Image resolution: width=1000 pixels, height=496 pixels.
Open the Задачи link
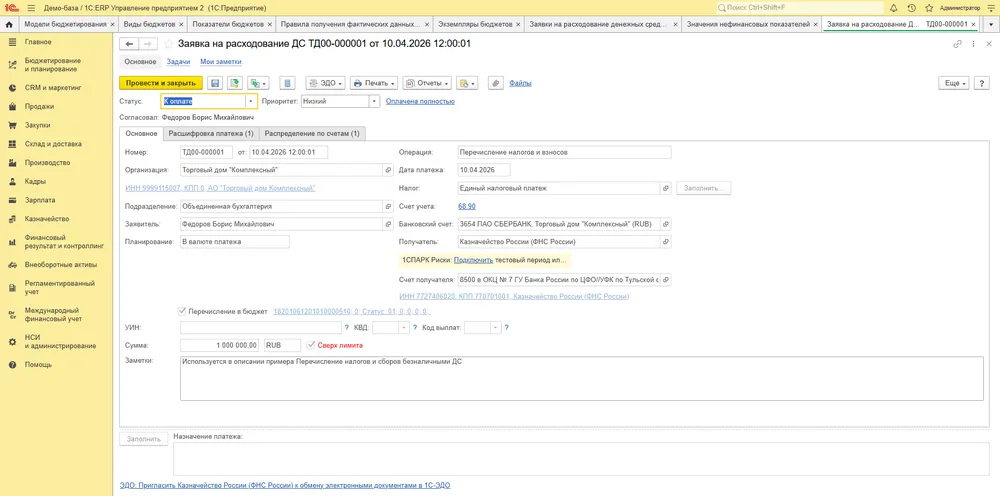178,62
